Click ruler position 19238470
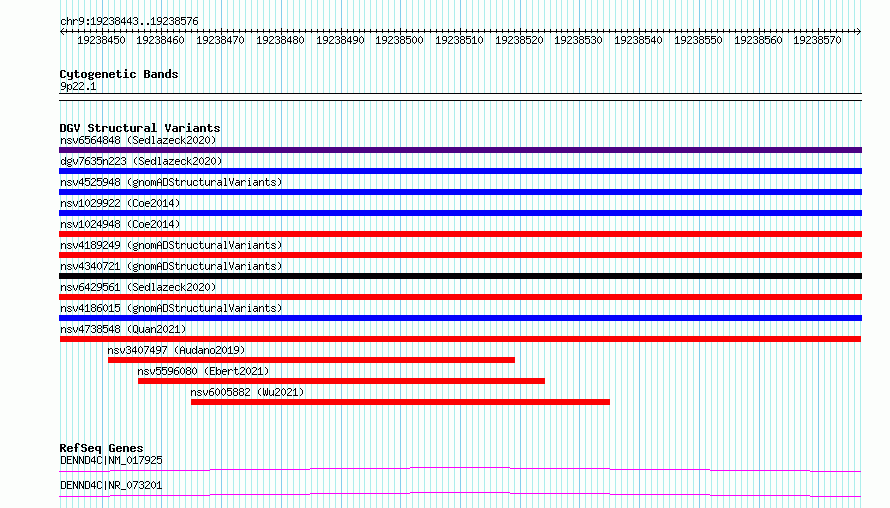Image resolution: width=890 pixels, height=508 pixels. pos(220,40)
